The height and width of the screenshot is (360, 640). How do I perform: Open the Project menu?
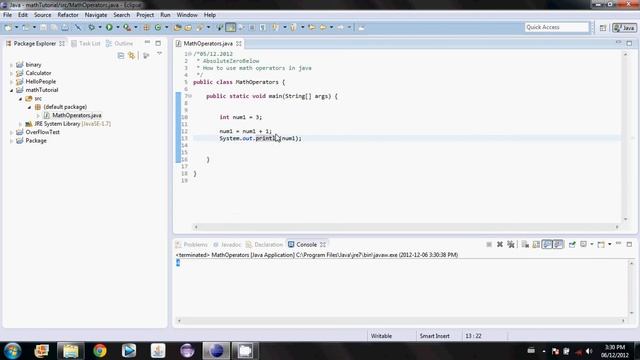pyautogui.click(x=145, y=15)
